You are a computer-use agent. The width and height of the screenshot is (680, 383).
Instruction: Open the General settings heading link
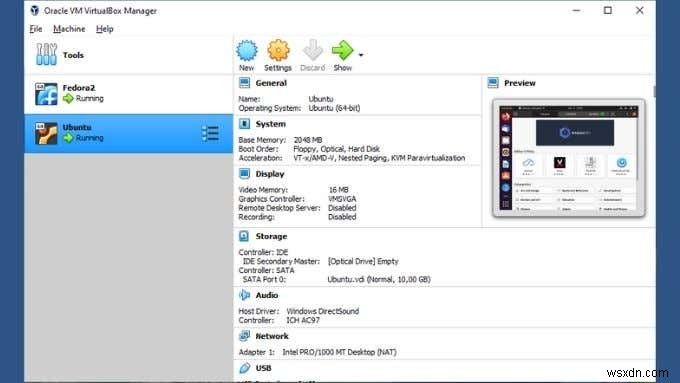(x=271, y=83)
